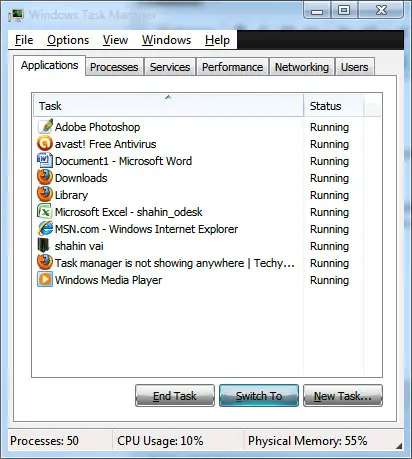
Task: Click the New Task... button
Action: [343, 396]
